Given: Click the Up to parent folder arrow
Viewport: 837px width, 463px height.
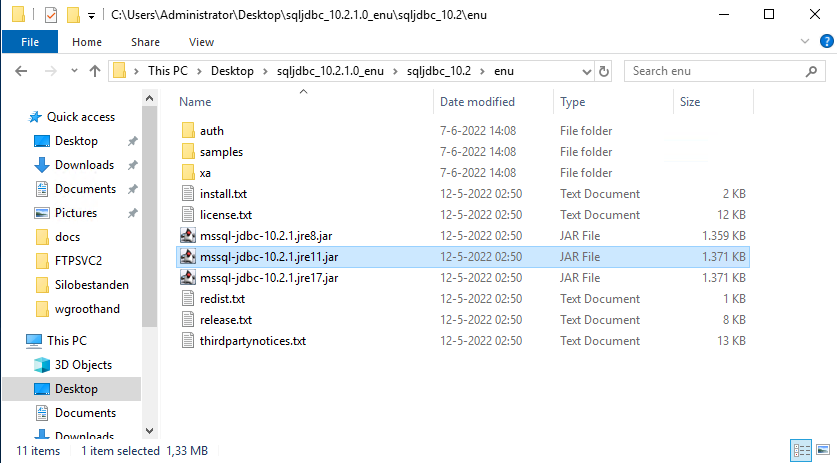Looking at the screenshot, I should pyautogui.click(x=95, y=71).
